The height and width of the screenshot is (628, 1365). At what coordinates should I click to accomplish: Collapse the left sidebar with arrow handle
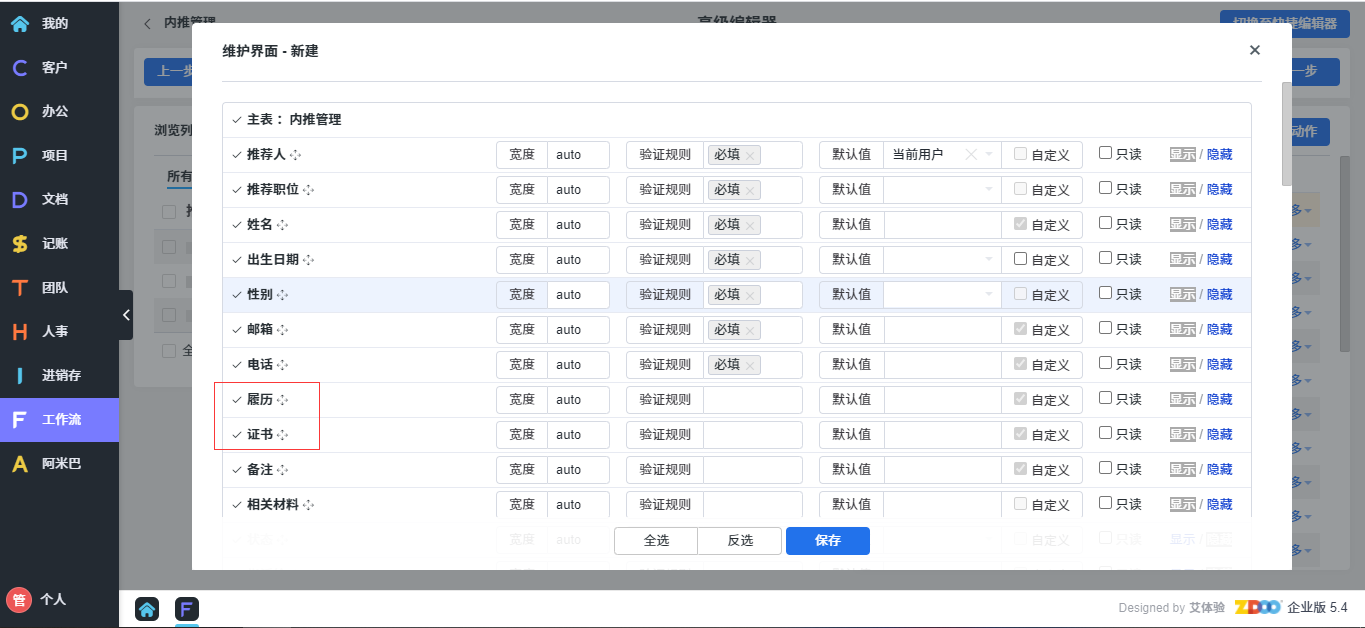click(x=126, y=315)
